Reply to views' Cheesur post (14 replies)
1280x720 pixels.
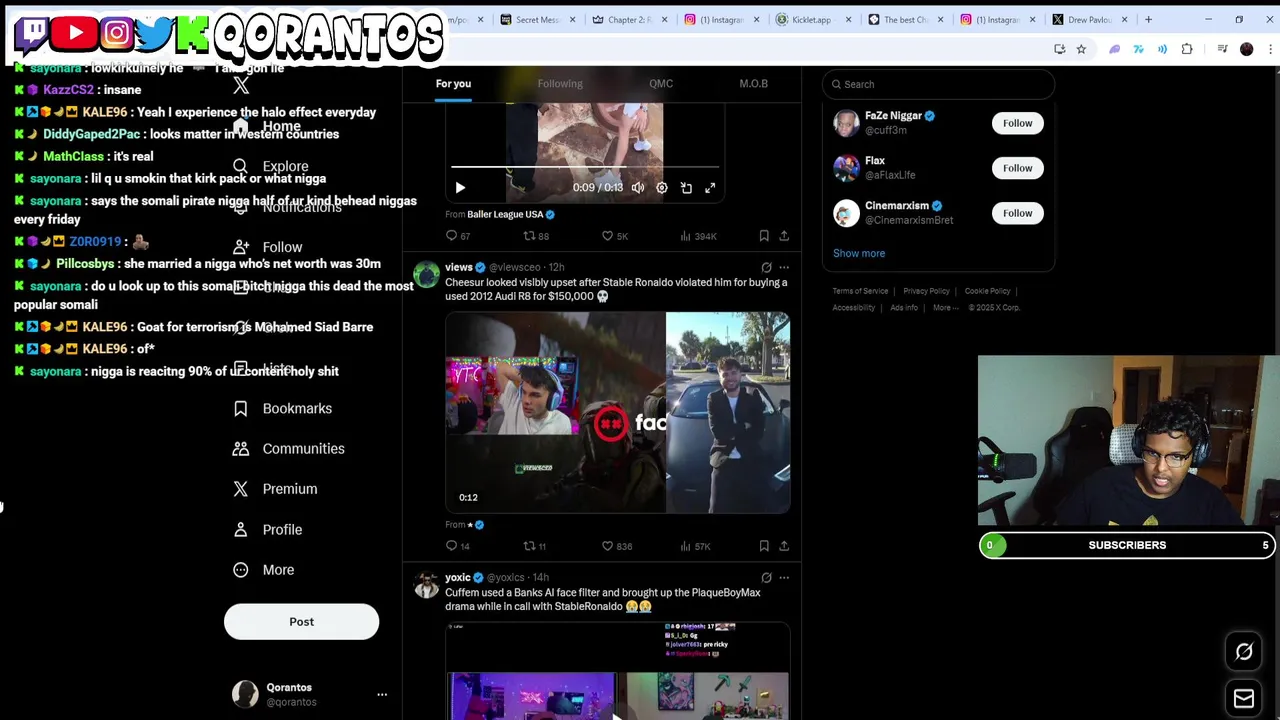tap(457, 546)
